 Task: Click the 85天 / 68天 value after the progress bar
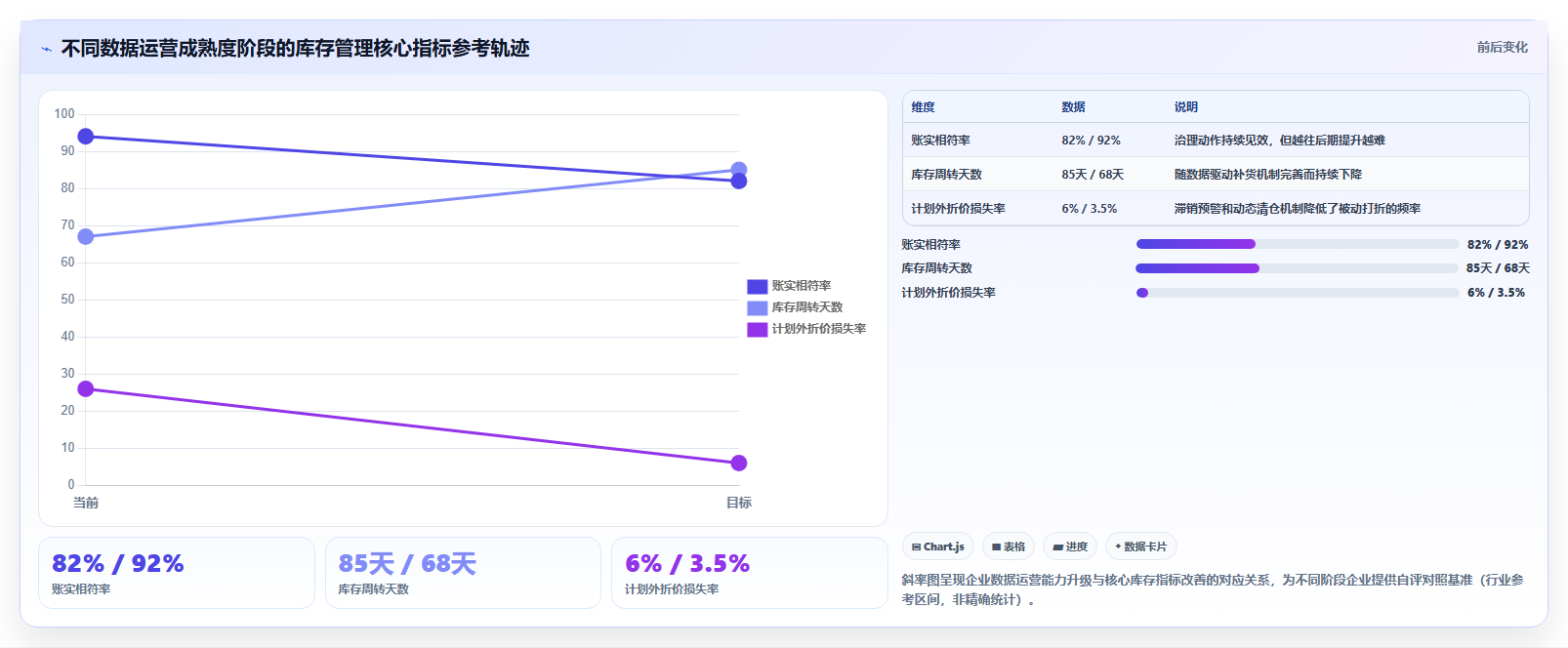1498,268
